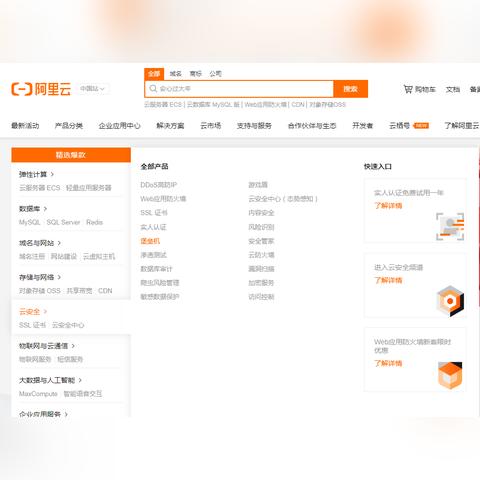Viewport: 480px width, 480px height.
Task: Open the 了解阿里云 nav menu
Action: (462, 126)
